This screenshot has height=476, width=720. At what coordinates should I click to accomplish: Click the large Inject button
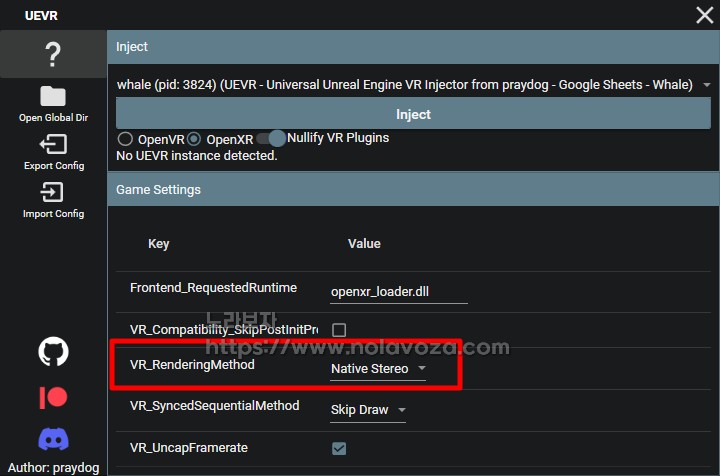pyautogui.click(x=413, y=114)
